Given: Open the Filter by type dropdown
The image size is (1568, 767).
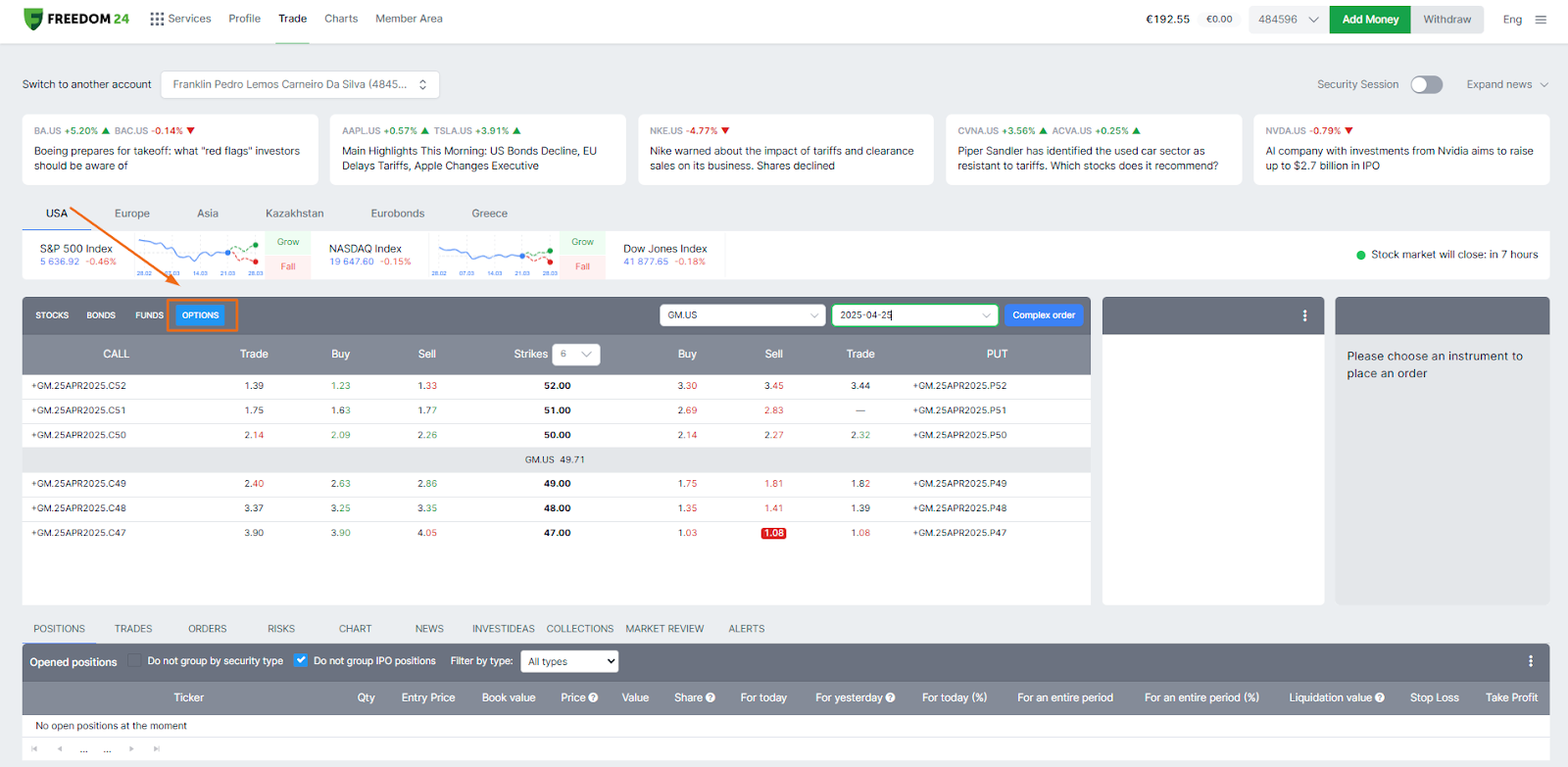Looking at the screenshot, I should coord(569,661).
